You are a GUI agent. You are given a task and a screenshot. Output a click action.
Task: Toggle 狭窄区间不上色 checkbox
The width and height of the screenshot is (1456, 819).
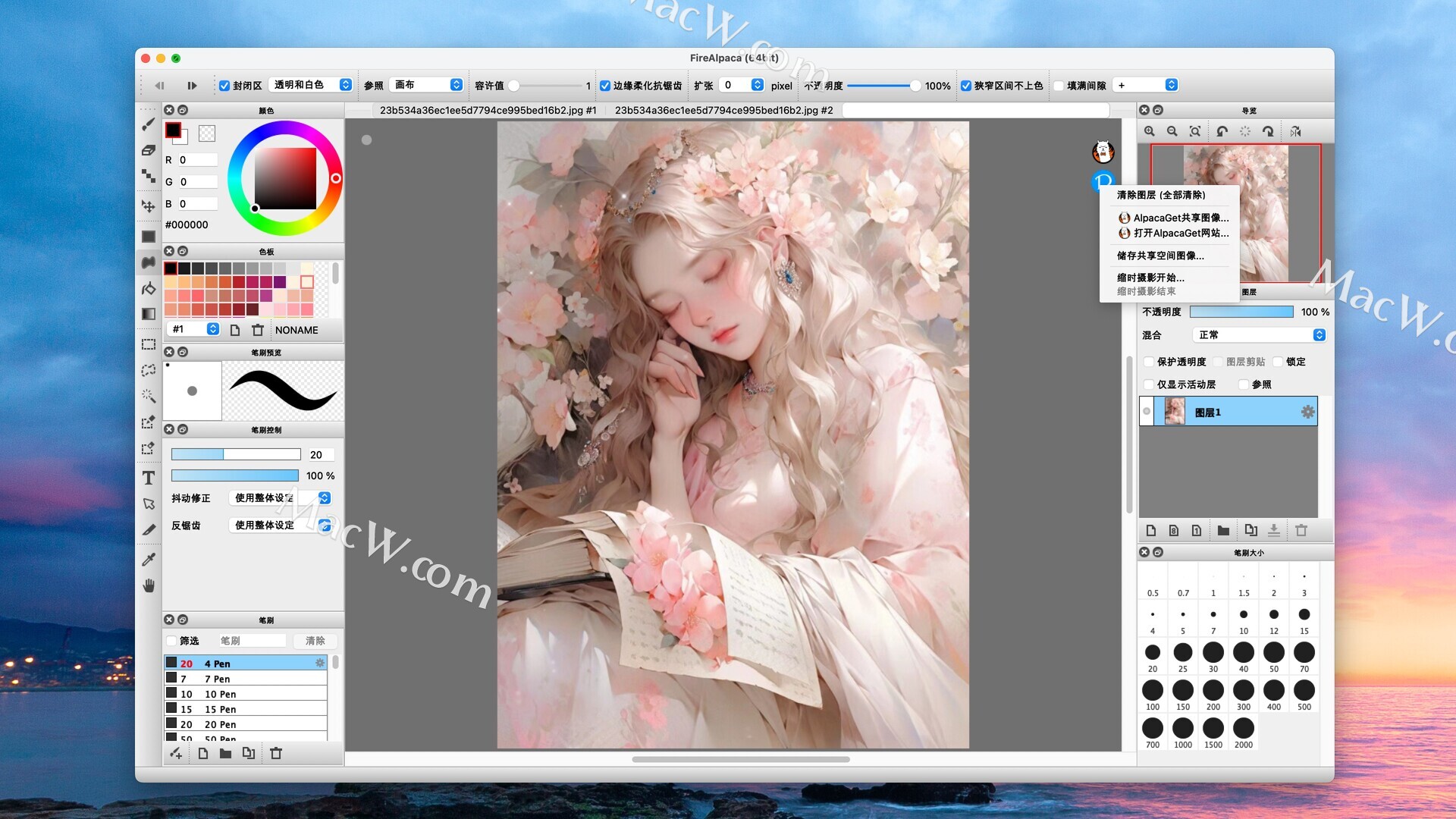[966, 86]
